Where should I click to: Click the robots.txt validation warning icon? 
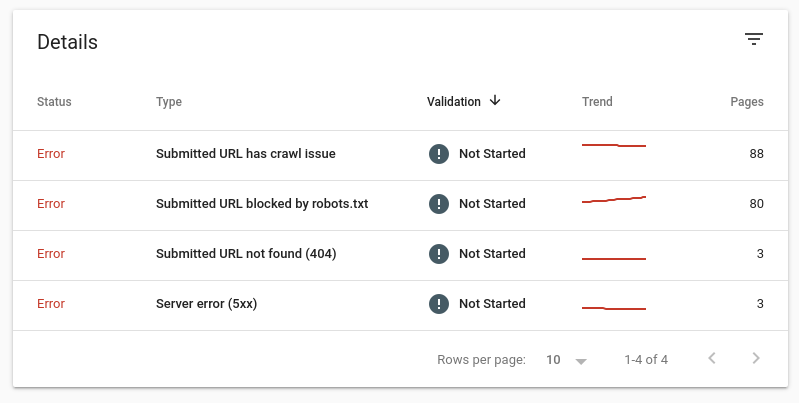coord(438,204)
